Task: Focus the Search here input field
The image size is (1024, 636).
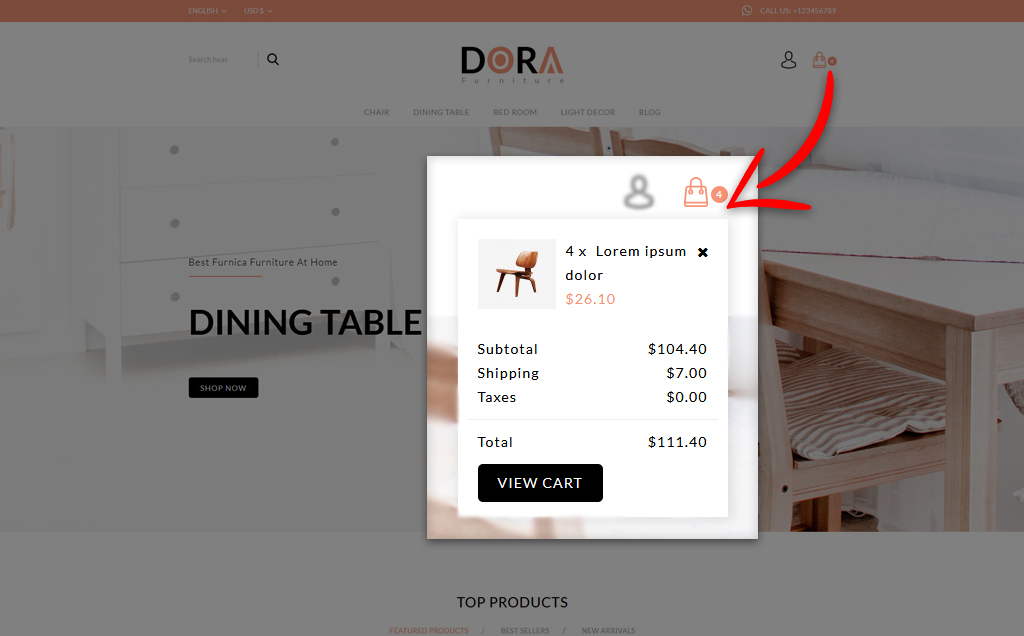Action: click(221, 59)
